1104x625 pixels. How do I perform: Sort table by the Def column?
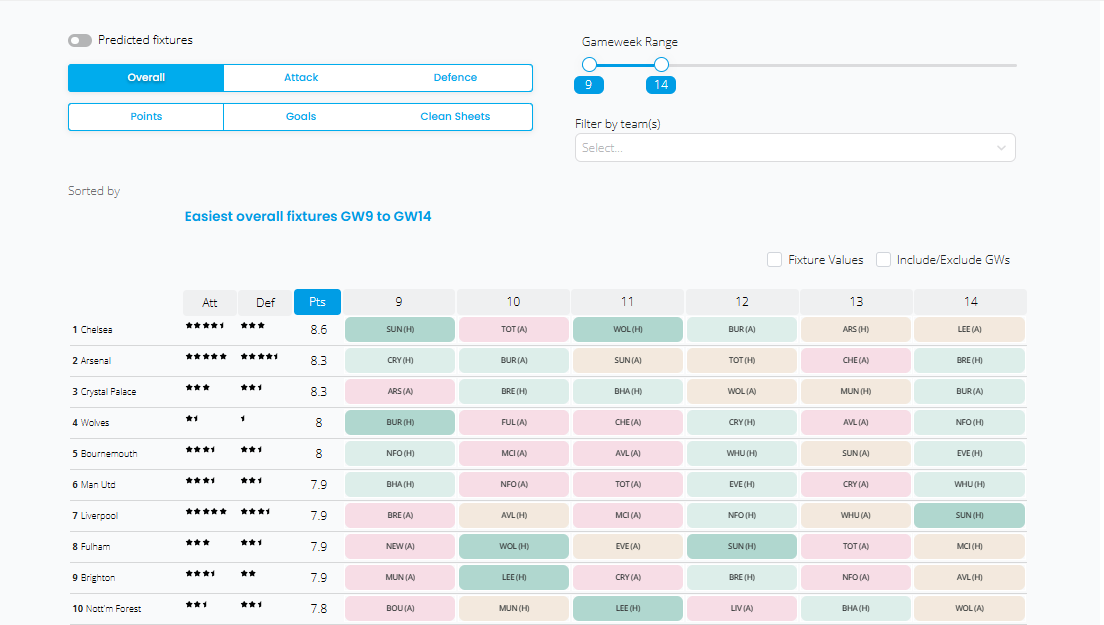coord(265,303)
